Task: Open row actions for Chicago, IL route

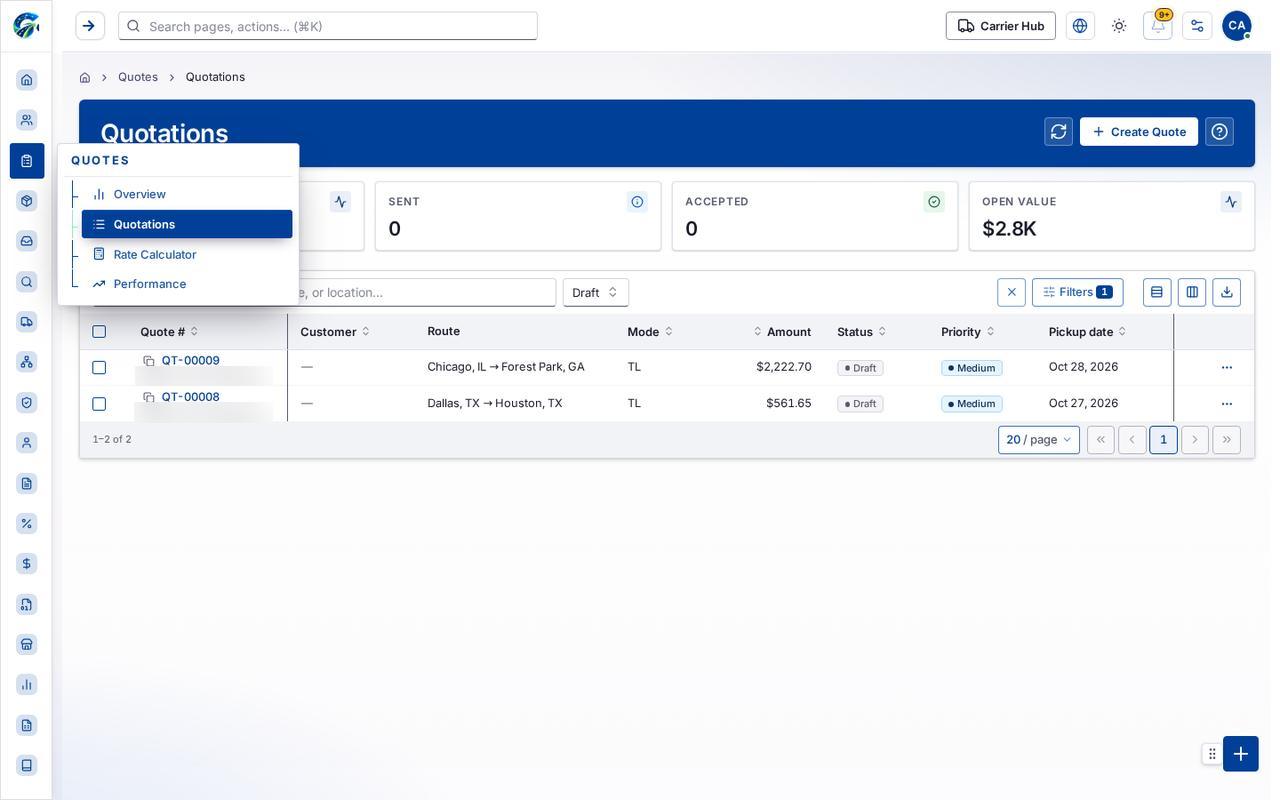Action: (x=1227, y=368)
